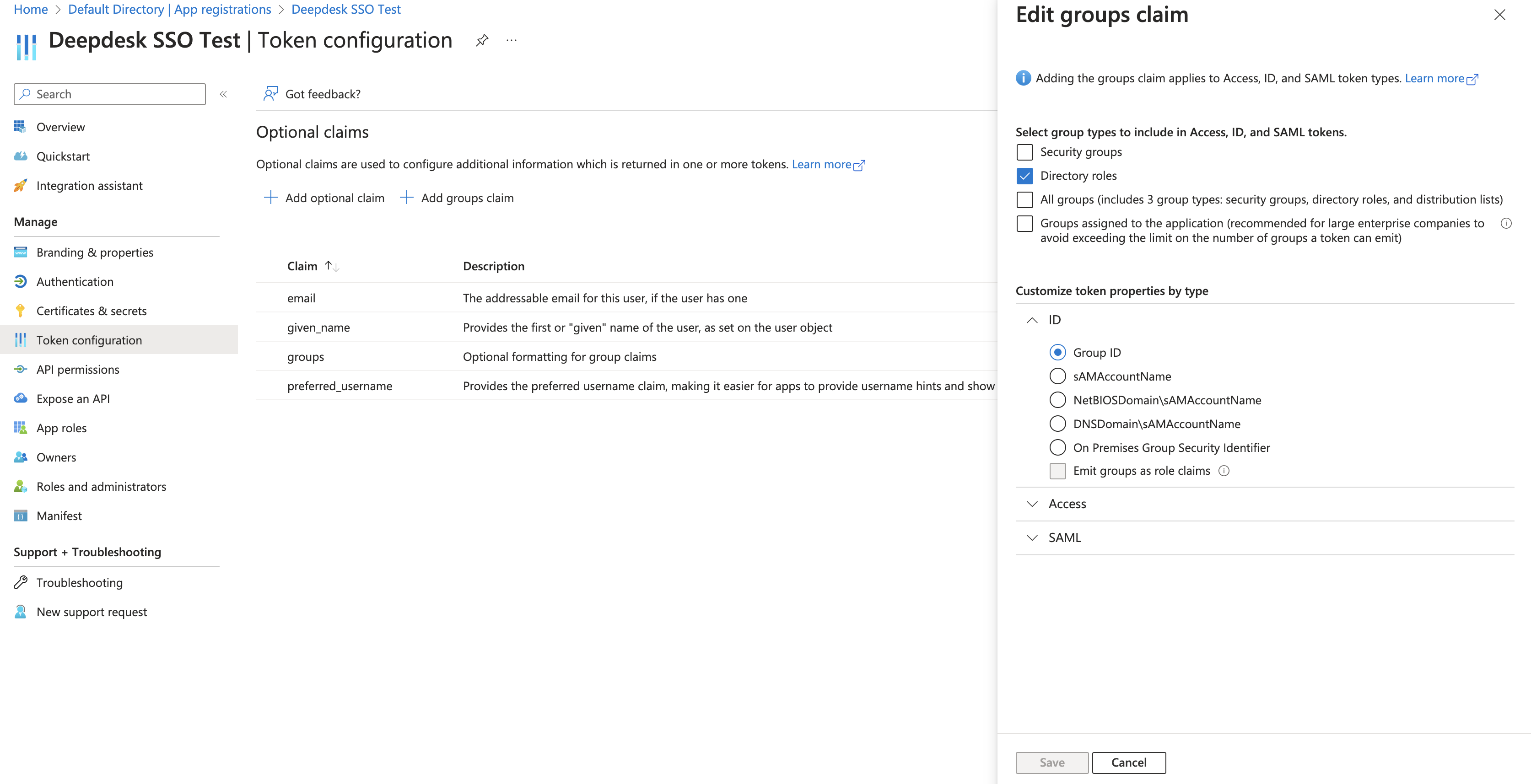The height and width of the screenshot is (784, 1531).
Task: Select Branding & properties
Action: [94, 252]
